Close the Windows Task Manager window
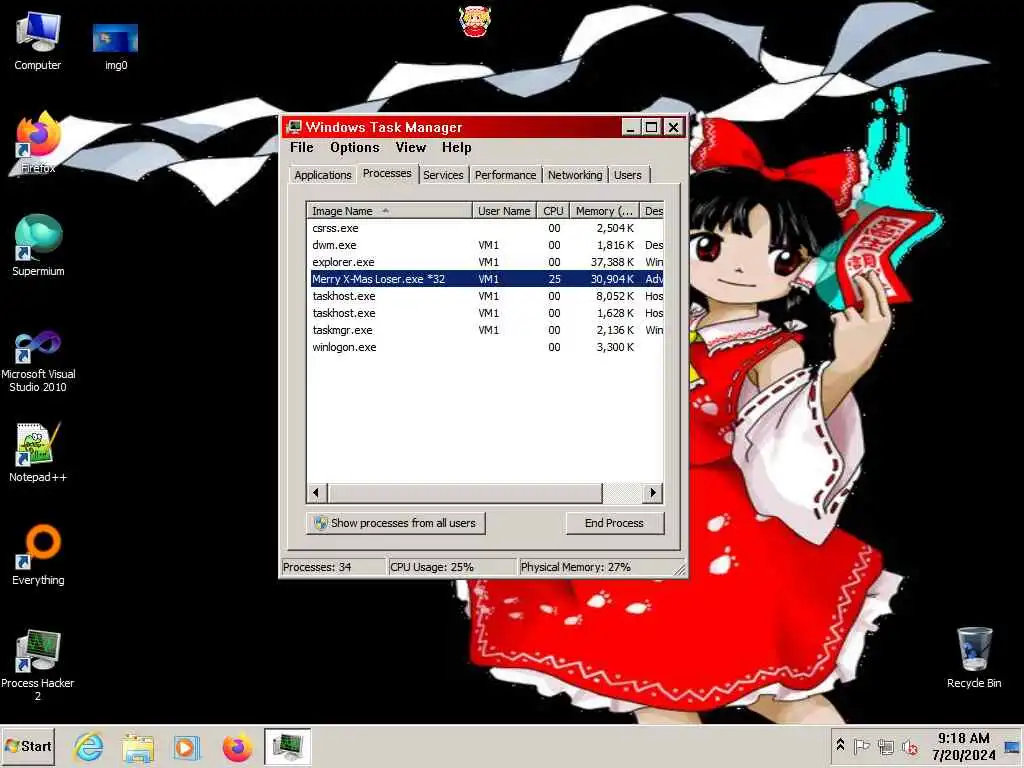Viewport: 1024px width, 768px height. click(673, 127)
